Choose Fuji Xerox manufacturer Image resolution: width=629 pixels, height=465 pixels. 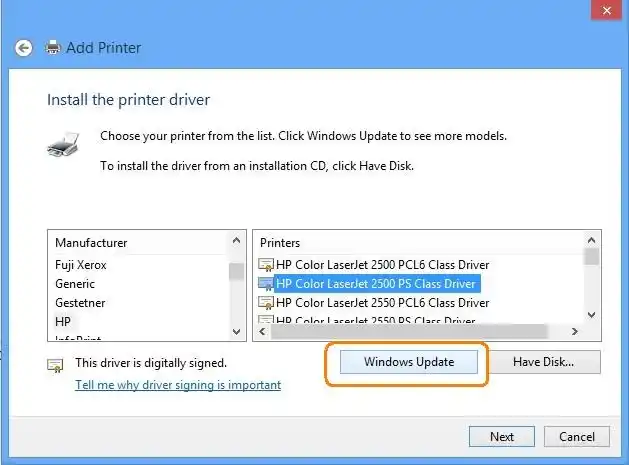coord(80,265)
